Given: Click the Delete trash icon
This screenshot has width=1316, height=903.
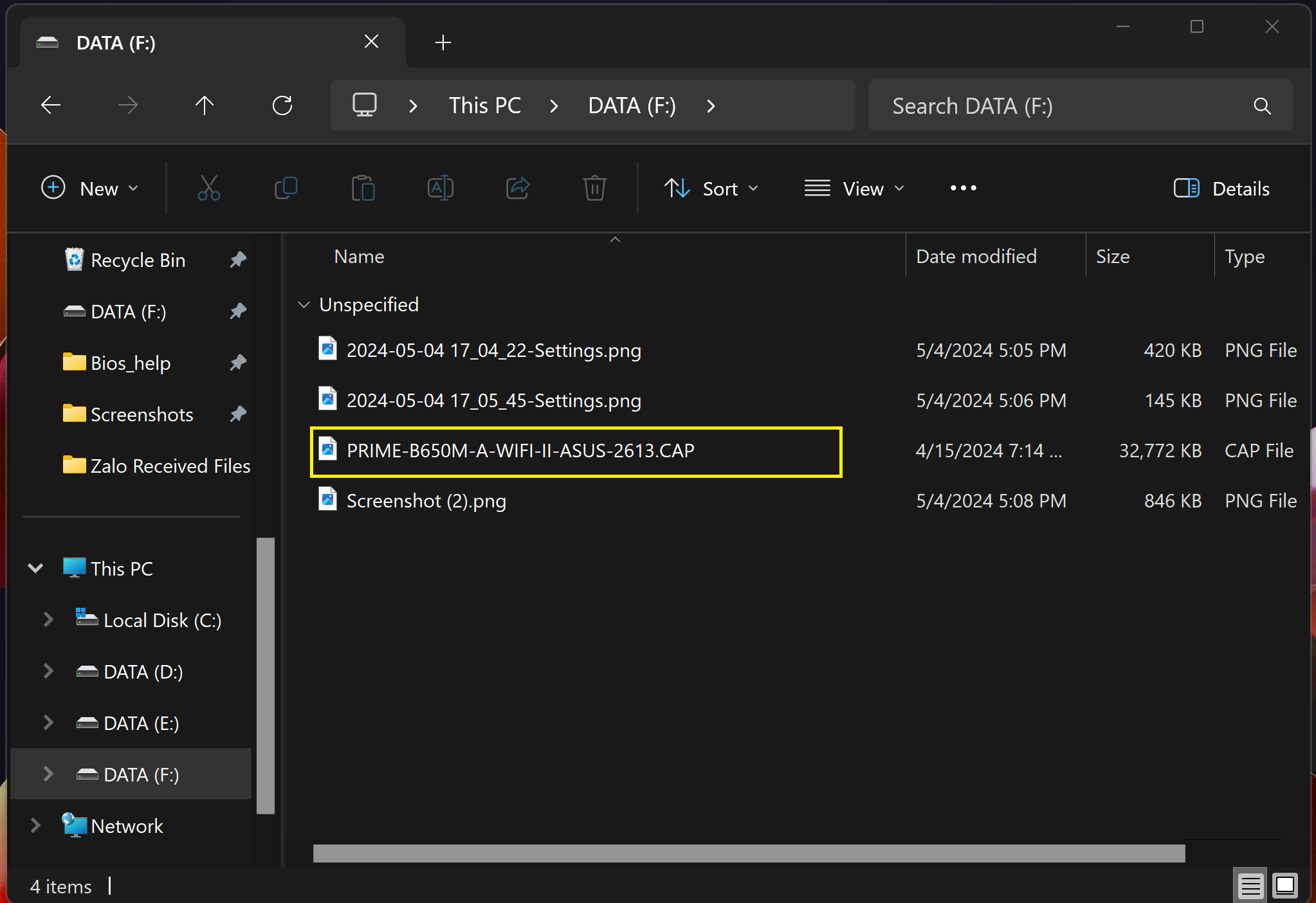Looking at the screenshot, I should [x=594, y=188].
